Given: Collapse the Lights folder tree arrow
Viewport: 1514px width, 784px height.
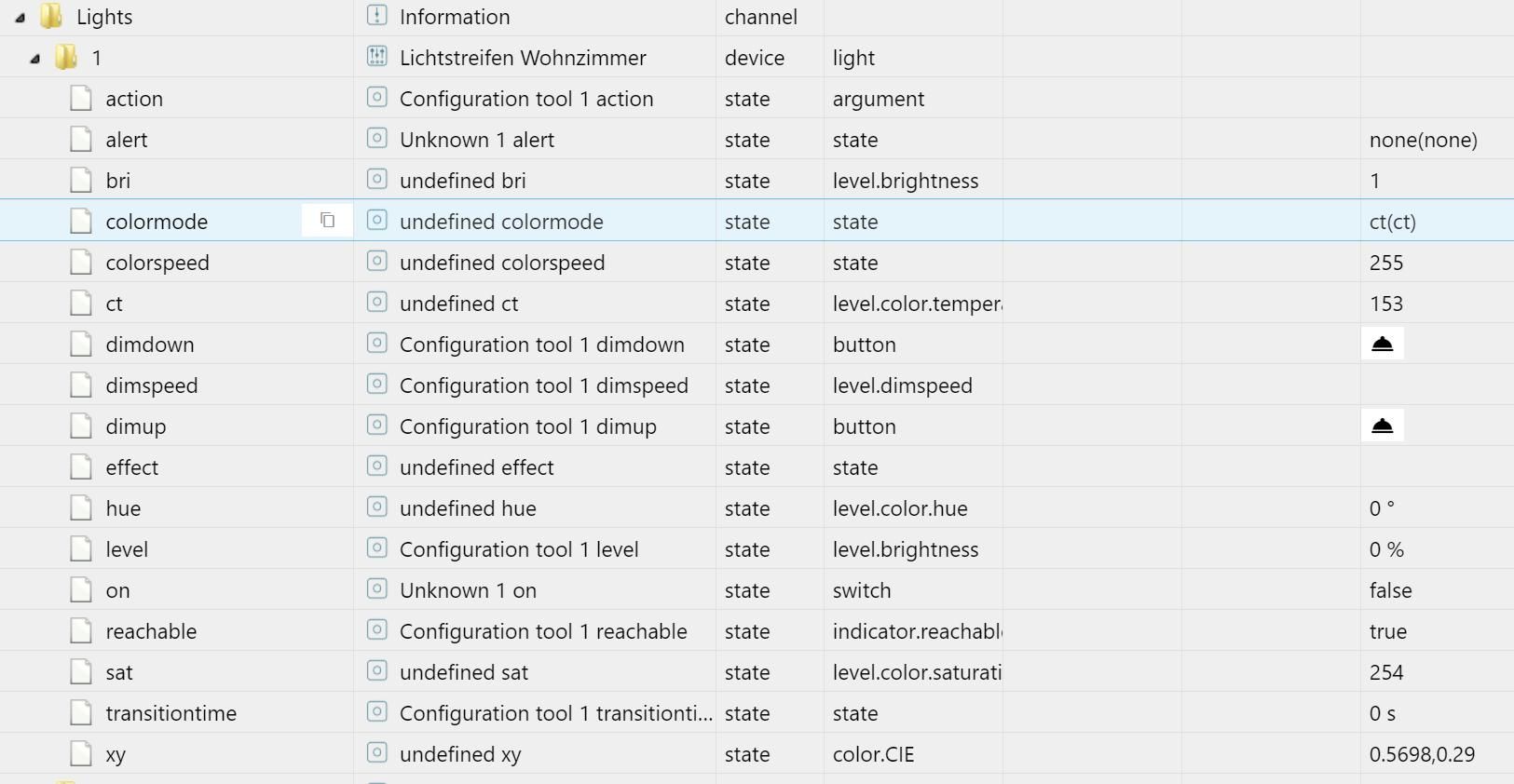Looking at the screenshot, I should tap(20, 18).
